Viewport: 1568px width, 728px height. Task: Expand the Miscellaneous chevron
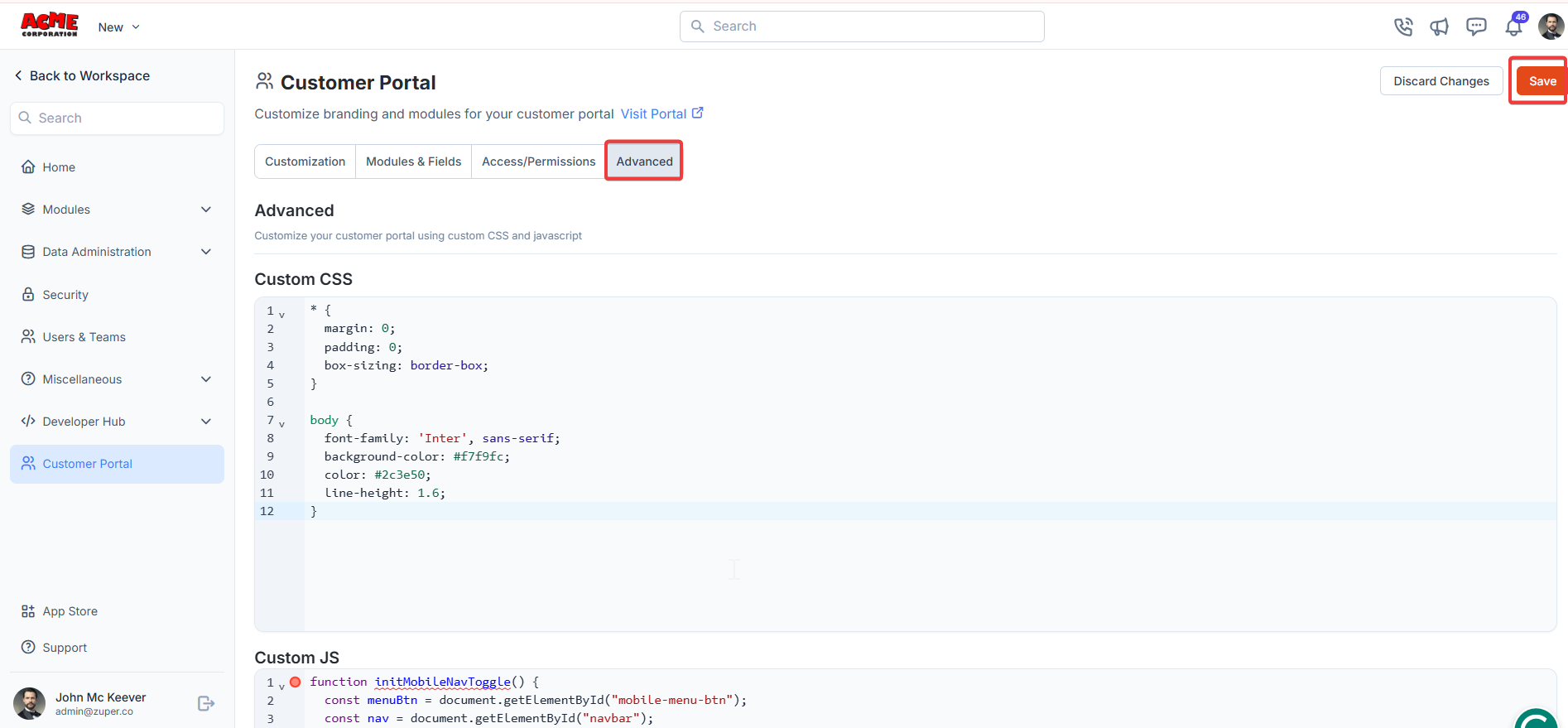(x=206, y=379)
